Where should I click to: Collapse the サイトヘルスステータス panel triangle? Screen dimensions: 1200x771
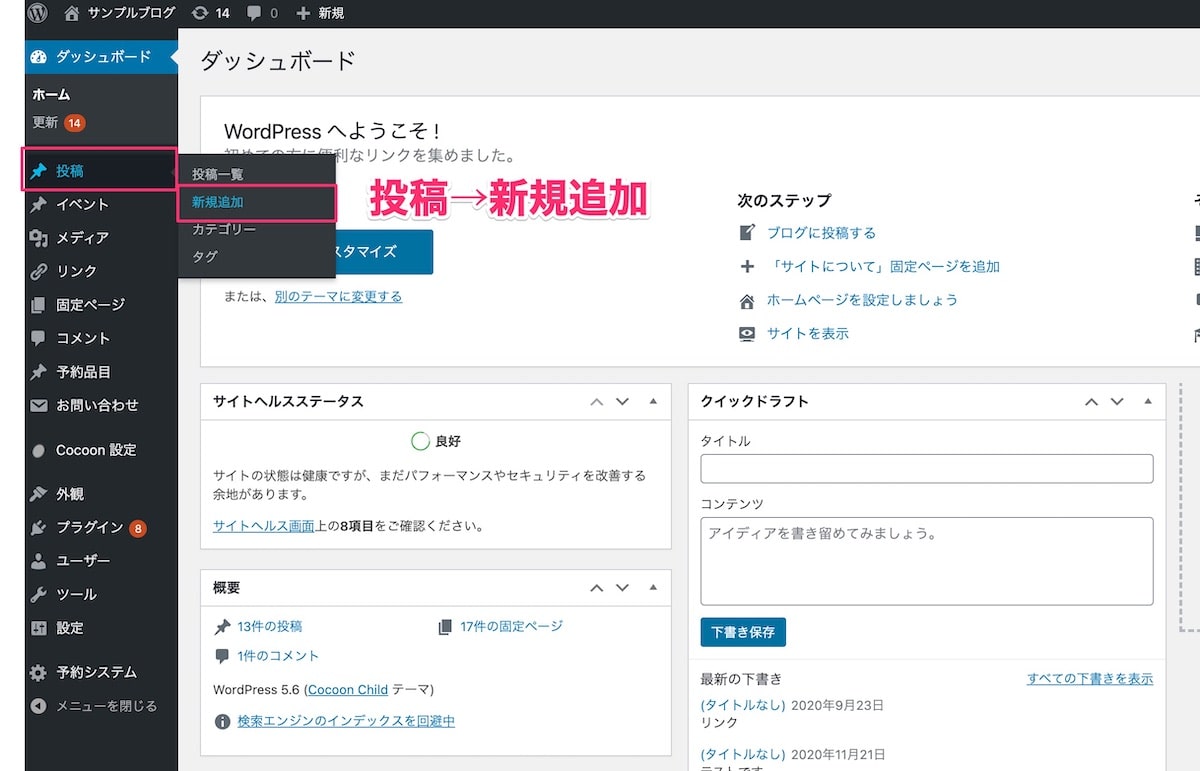click(653, 401)
